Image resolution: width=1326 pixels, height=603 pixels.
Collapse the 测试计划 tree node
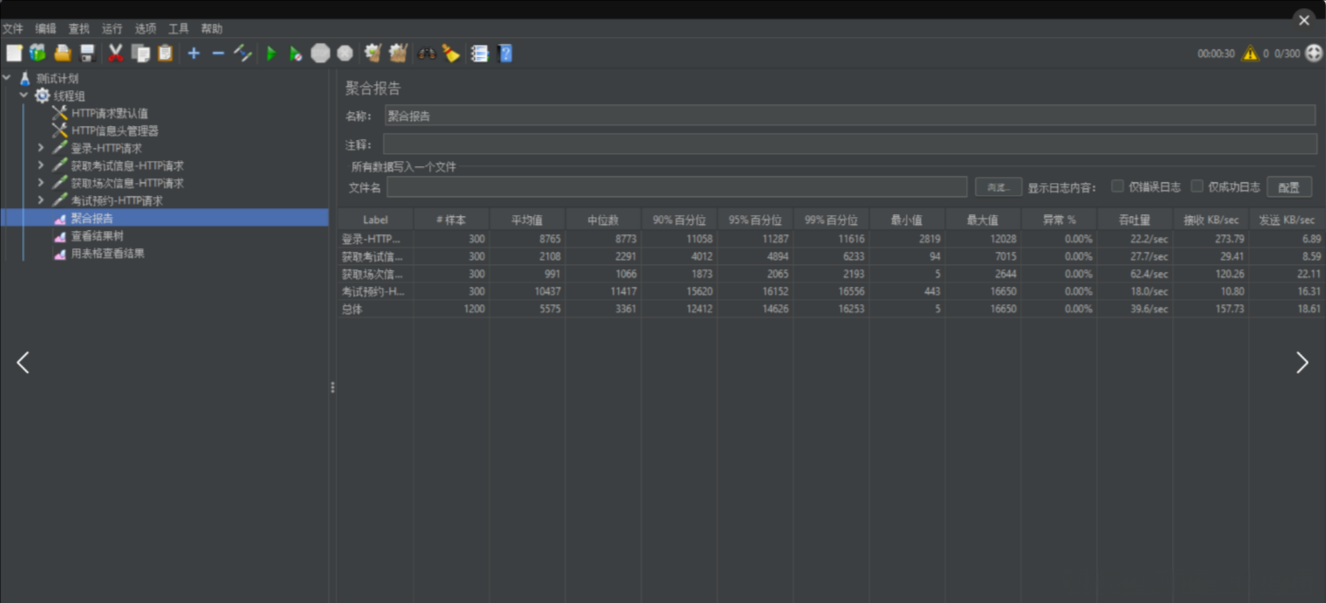[x=7, y=78]
